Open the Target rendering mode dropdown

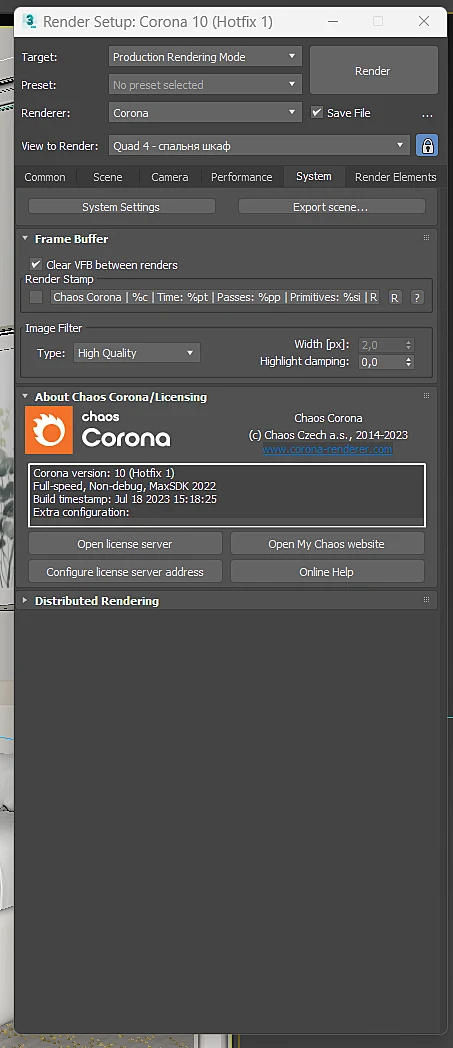(x=205, y=57)
